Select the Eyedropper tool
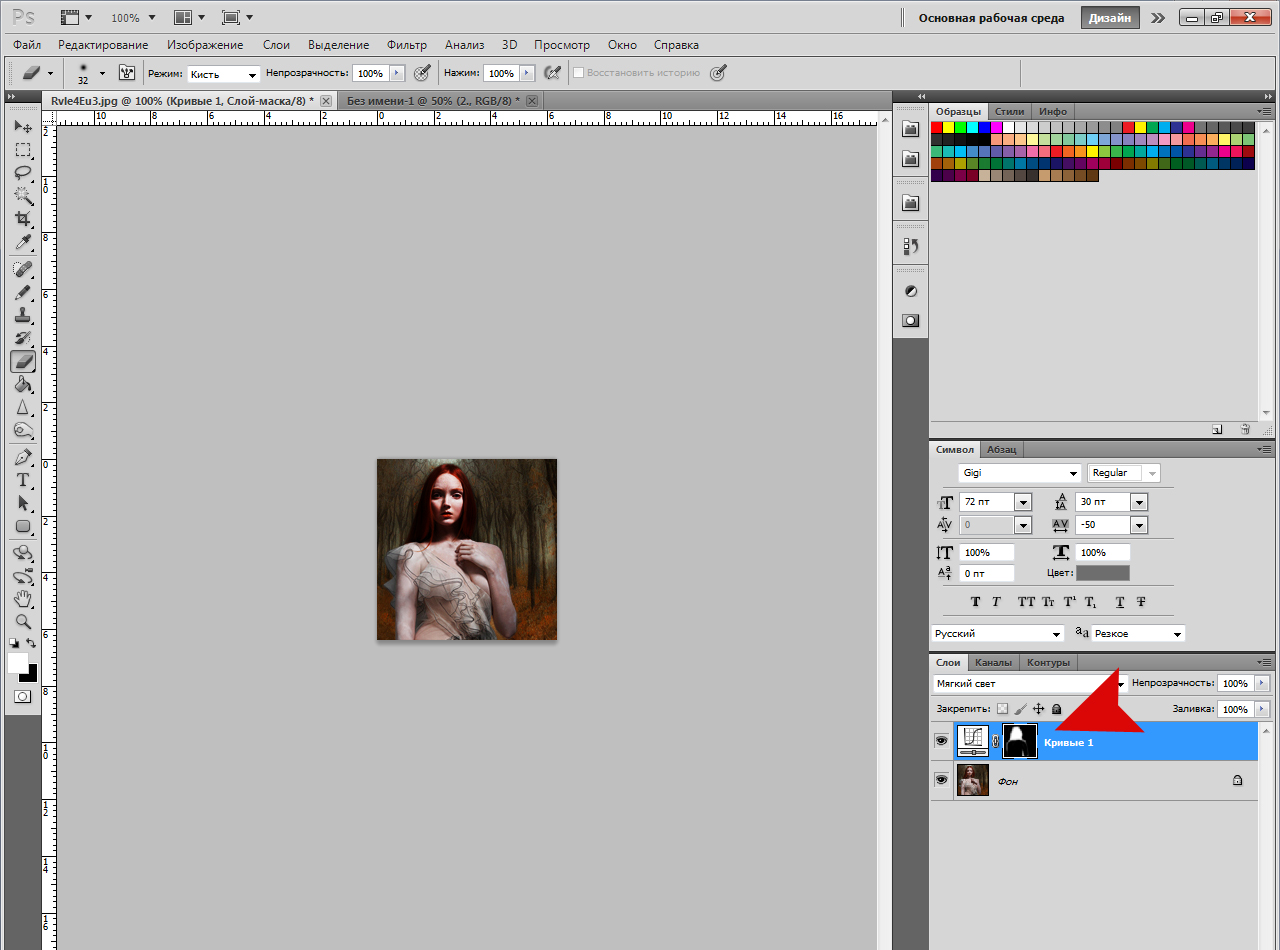Viewport: 1280px width, 950px height. [23, 243]
